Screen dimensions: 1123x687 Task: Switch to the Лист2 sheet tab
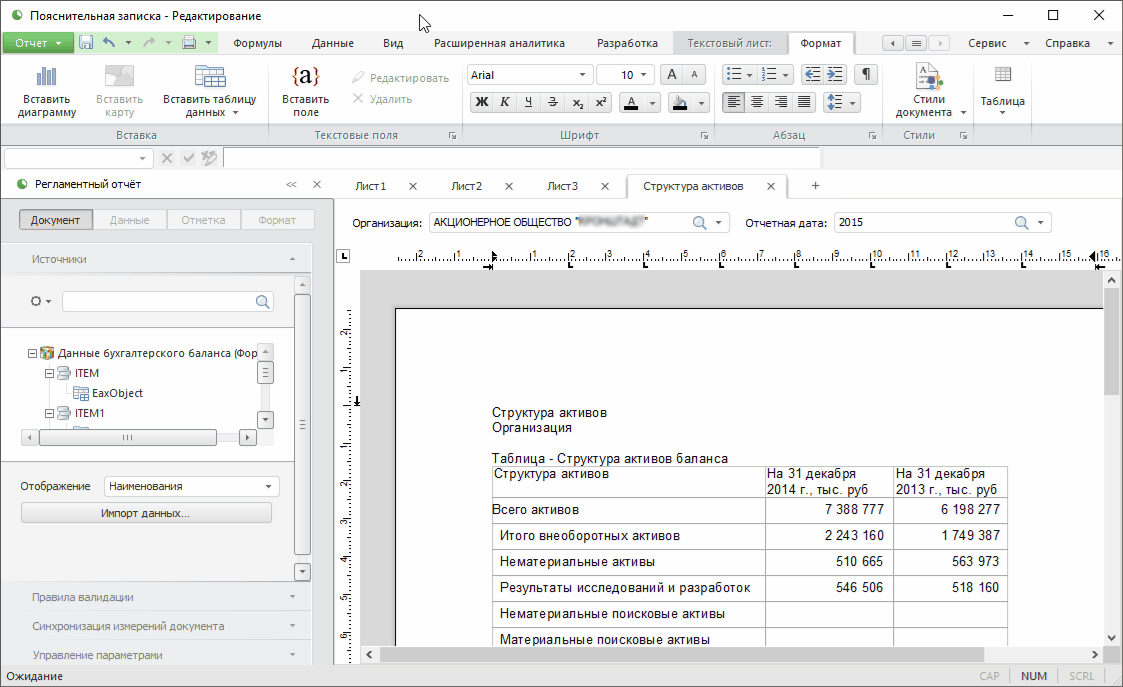point(466,186)
